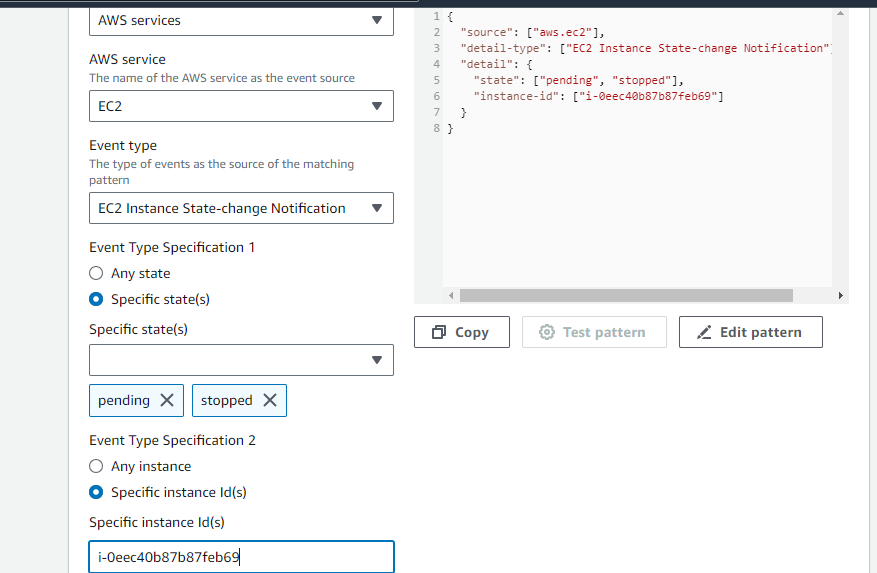Click the right scroll arrow of pattern preview
Image resolution: width=877 pixels, height=573 pixels.
(x=840, y=295)
